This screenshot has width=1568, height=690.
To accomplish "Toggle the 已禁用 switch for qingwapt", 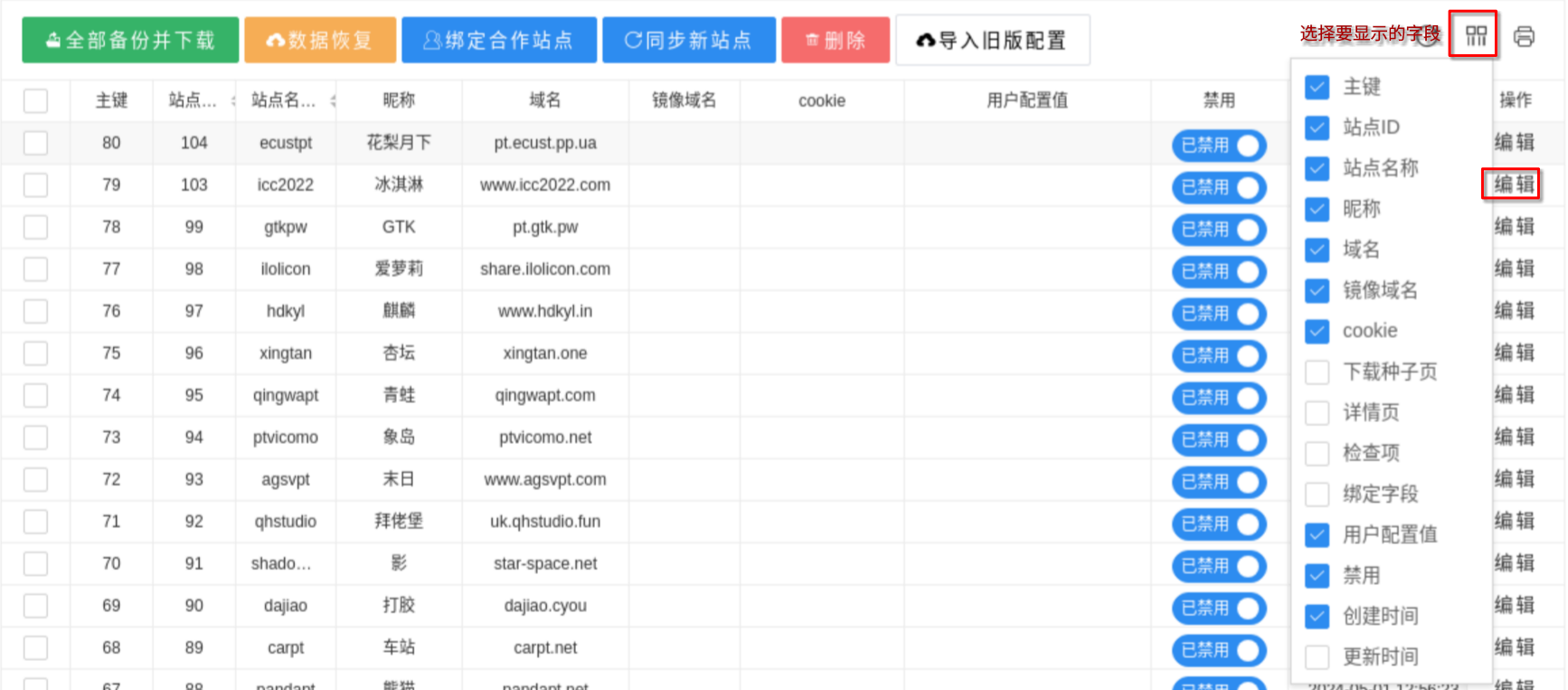I will click(x=1219, y=398).
